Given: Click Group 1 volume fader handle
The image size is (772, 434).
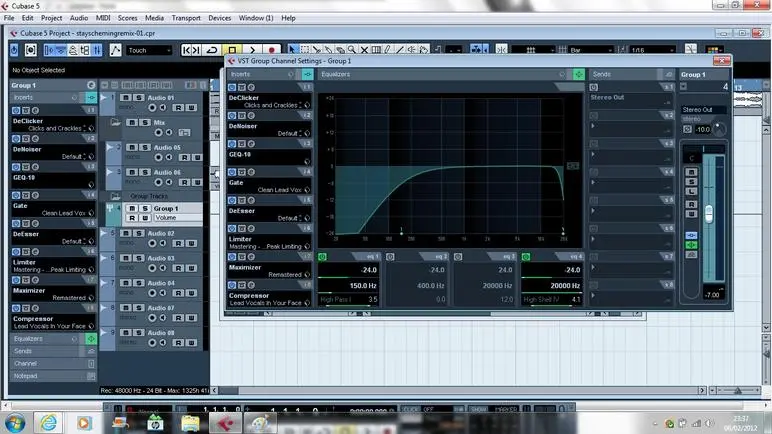Looking at the screenshot, I should [x=709, y=214].
